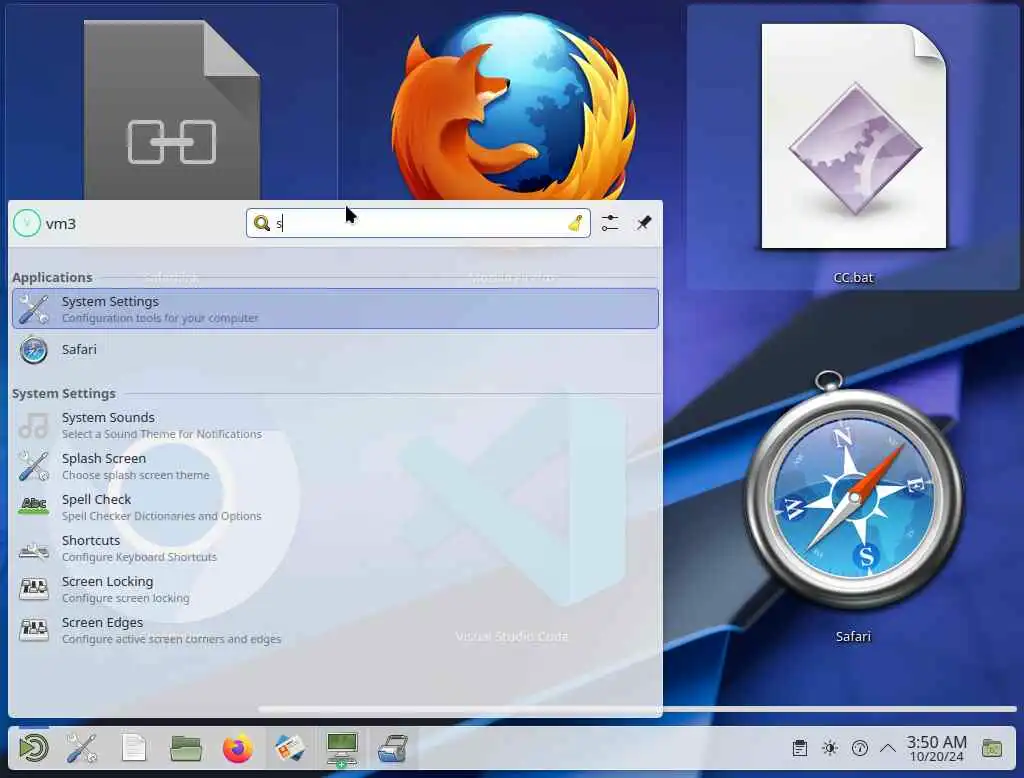The image size is (1024, 778).
Task: Open System Settings application result
Action: [335, 308]
